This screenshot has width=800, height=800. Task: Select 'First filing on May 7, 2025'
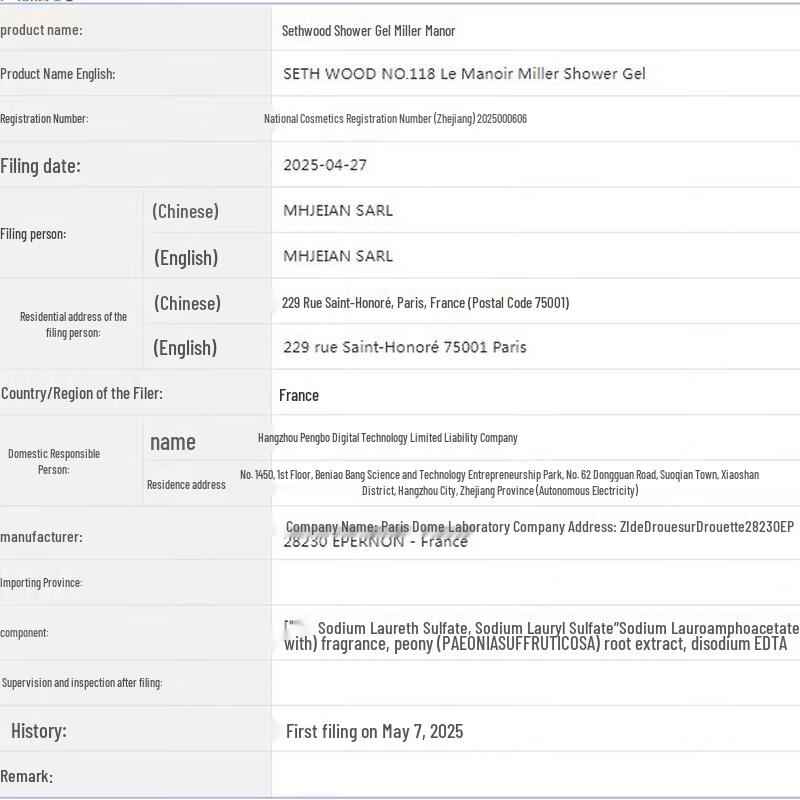pos(374,732)
